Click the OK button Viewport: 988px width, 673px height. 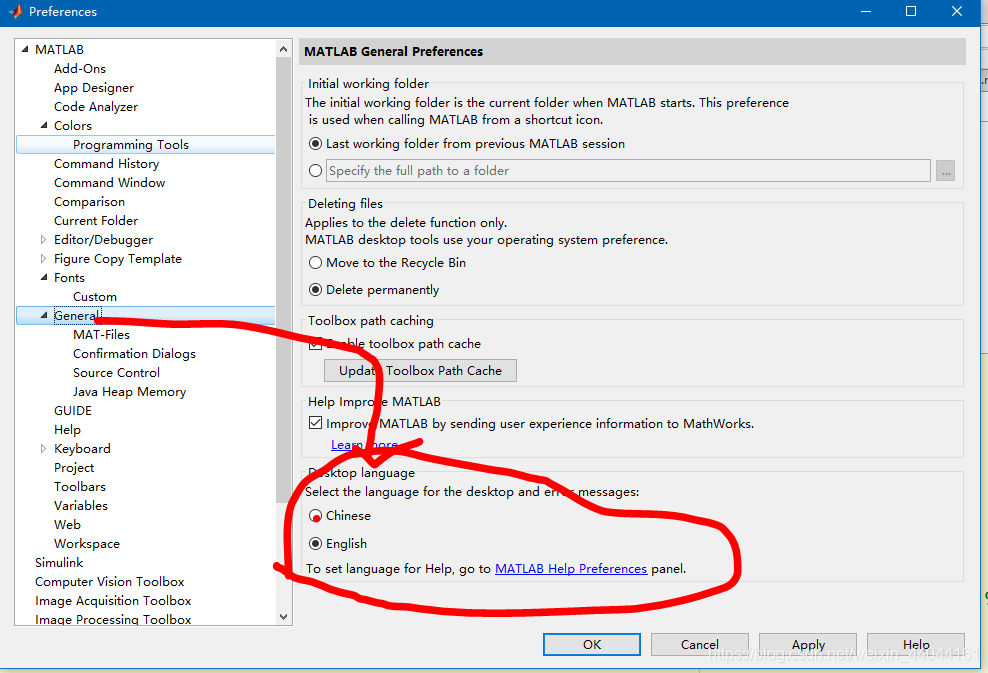(592, 645)
